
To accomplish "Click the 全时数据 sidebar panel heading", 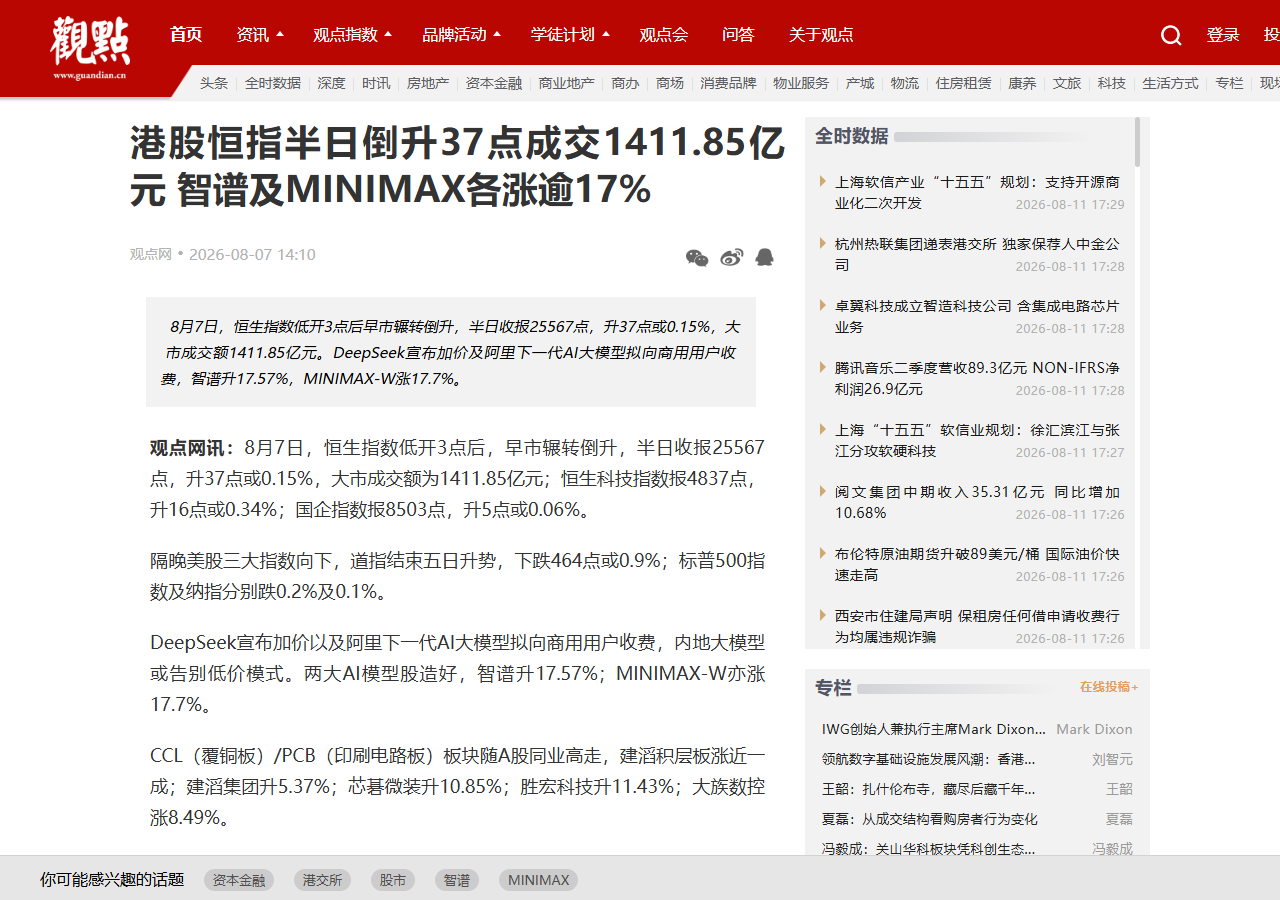I will click(851, 136).
